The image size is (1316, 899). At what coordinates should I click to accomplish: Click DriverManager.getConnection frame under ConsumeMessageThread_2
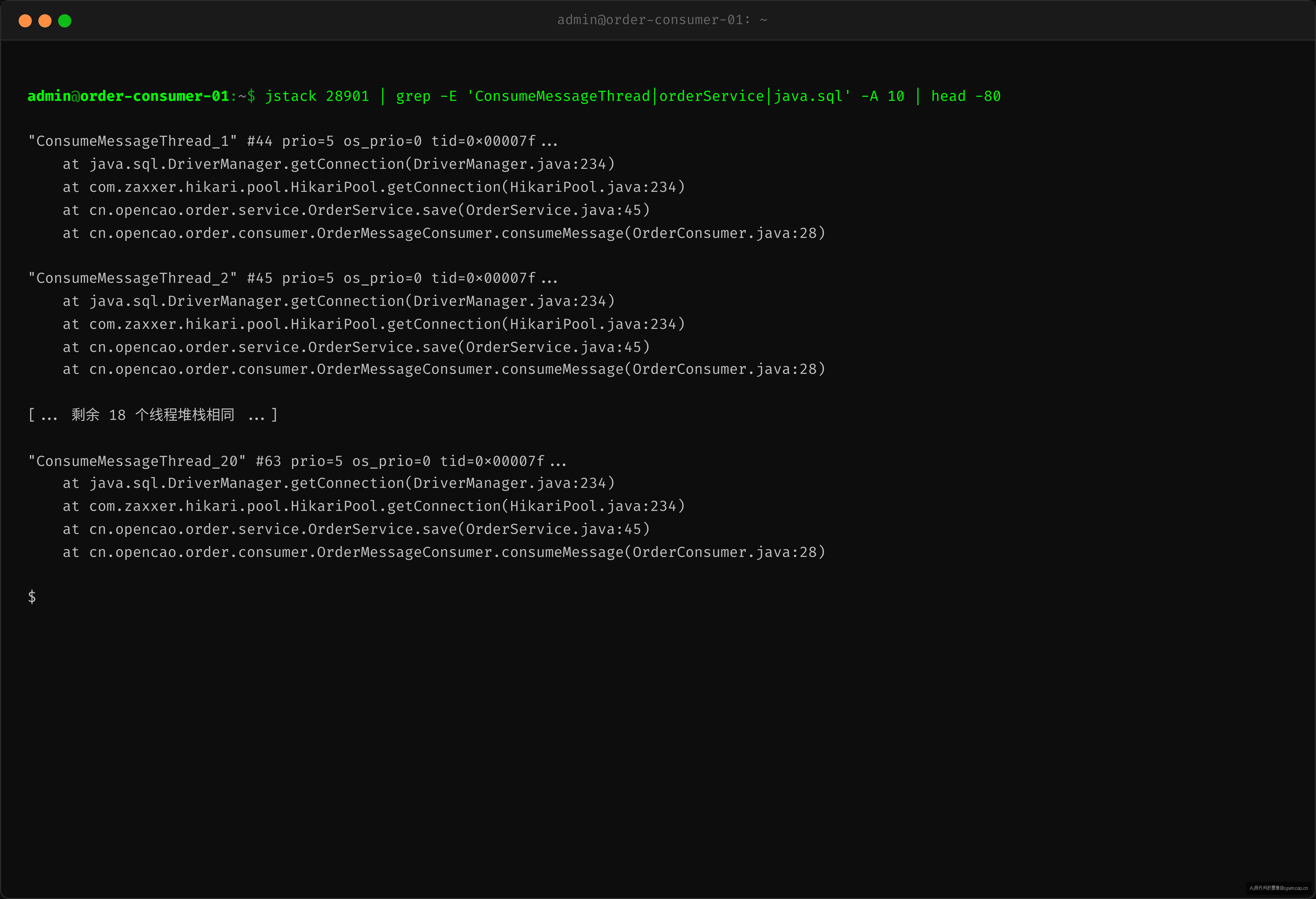pyautogui.click(x=339, y=301)
